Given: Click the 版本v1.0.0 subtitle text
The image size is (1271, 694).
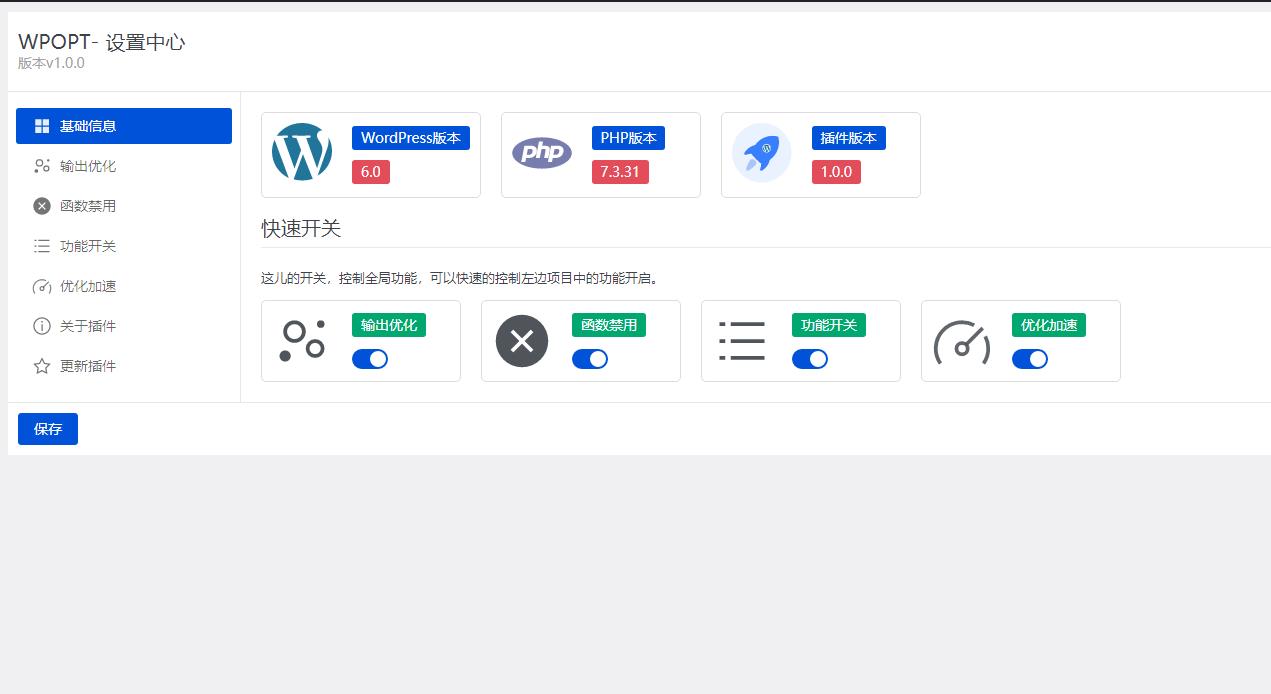Looking at the screenshot, I should pos(51,63).
